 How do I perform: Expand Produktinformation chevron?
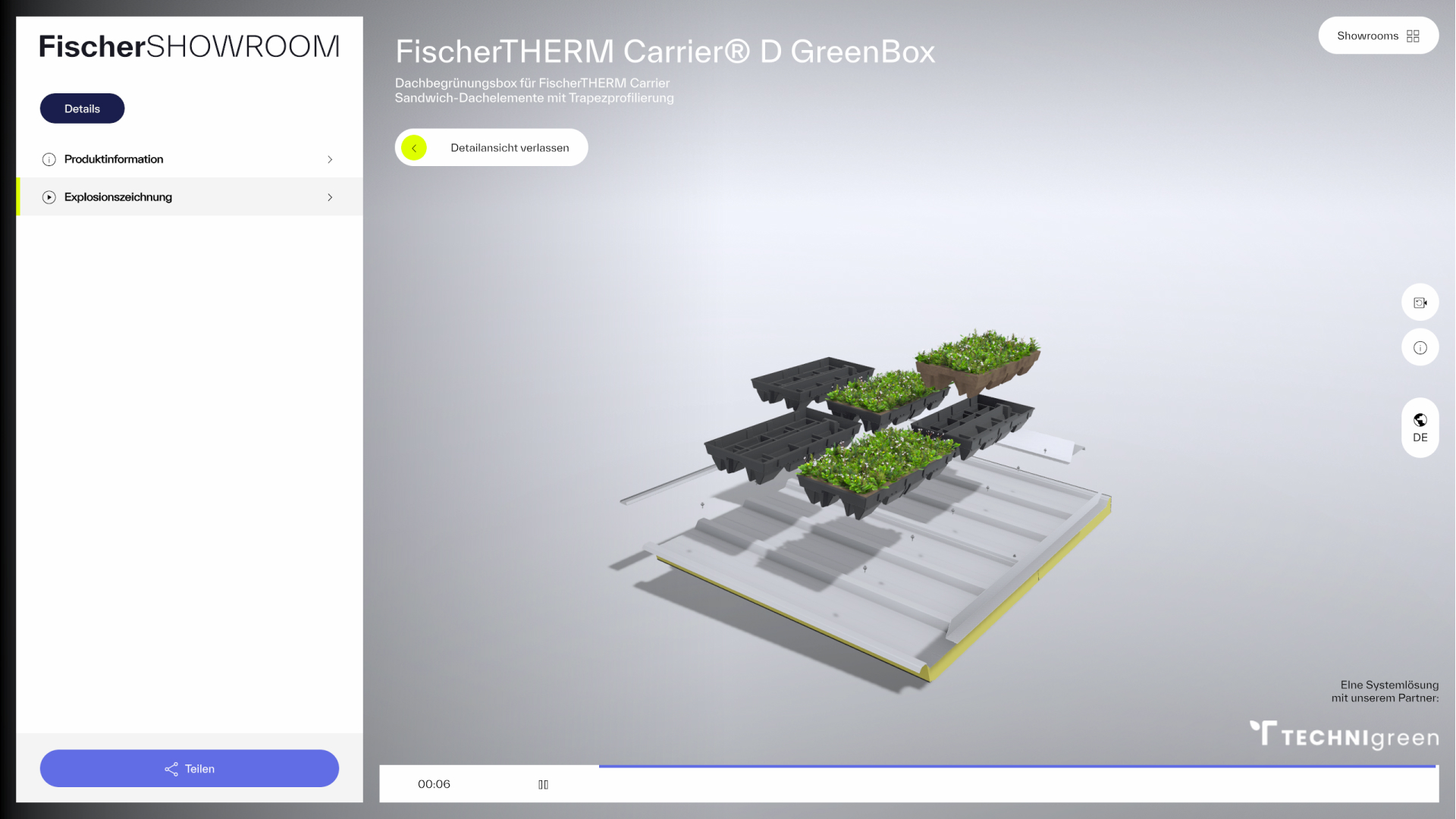330,159
